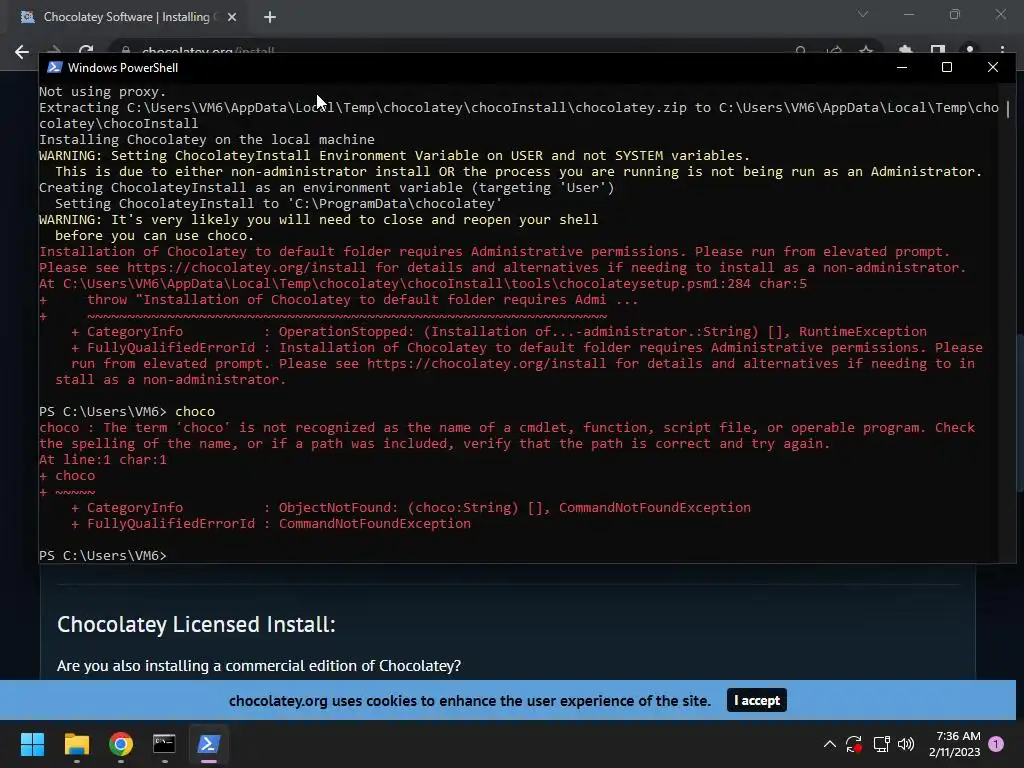This screenshot has height=768, width=1024.
Task: Reload the Chocolatey page
Action: (x=86, y=50)
